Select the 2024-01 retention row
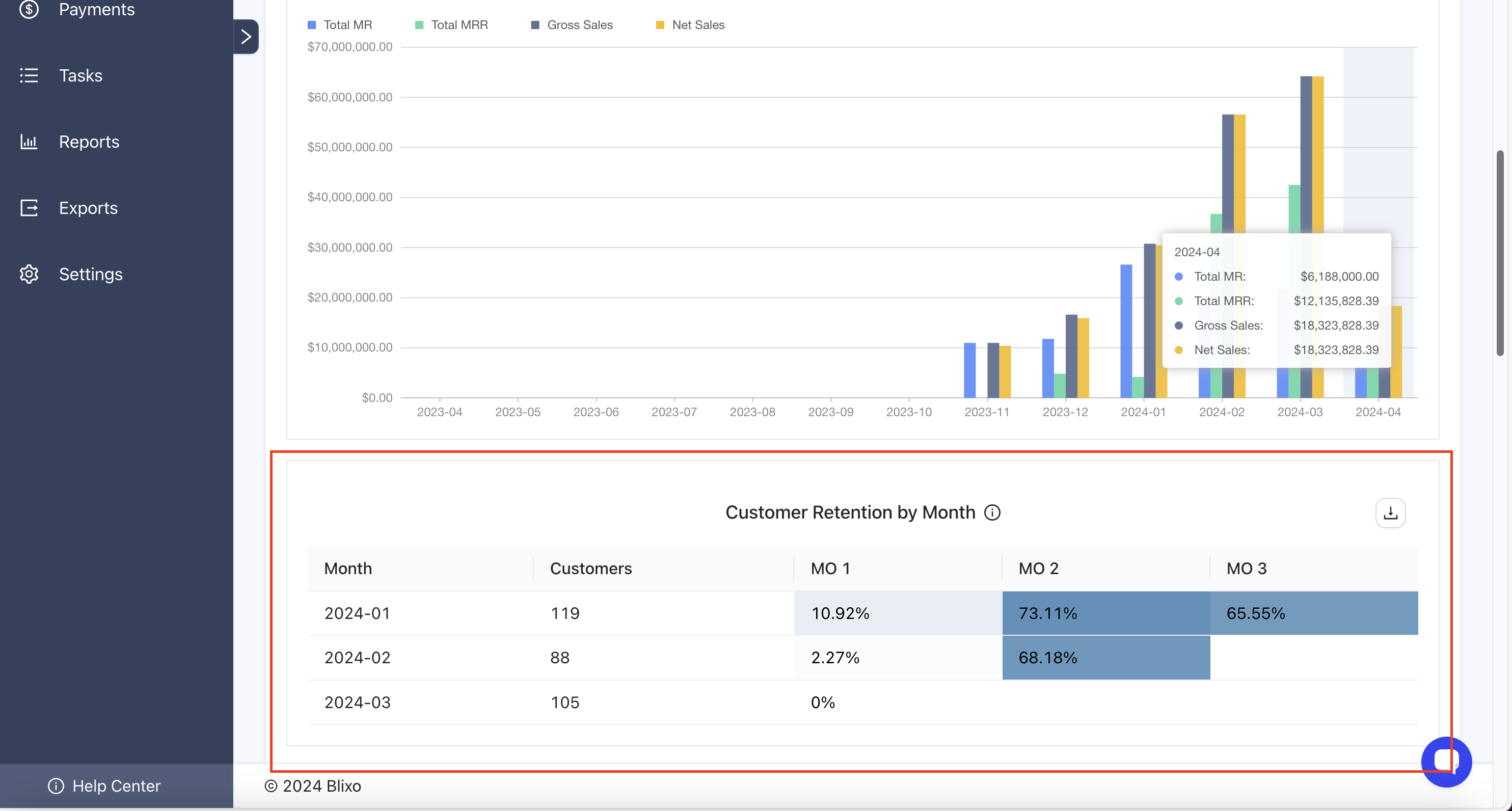The image size is (1512, 811). 358,613
